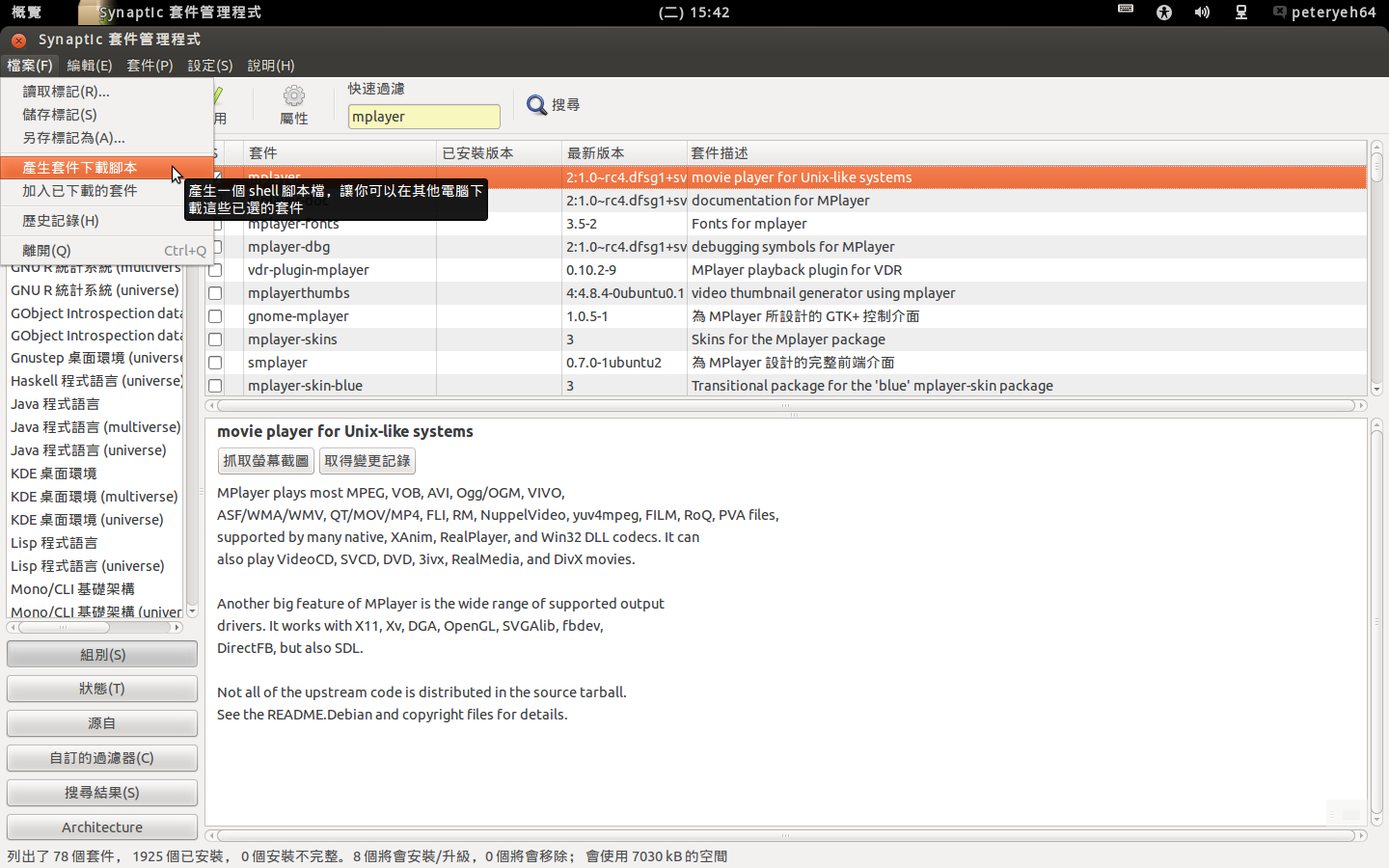Click the package list horizontal scrollbar

pos(786,406)
